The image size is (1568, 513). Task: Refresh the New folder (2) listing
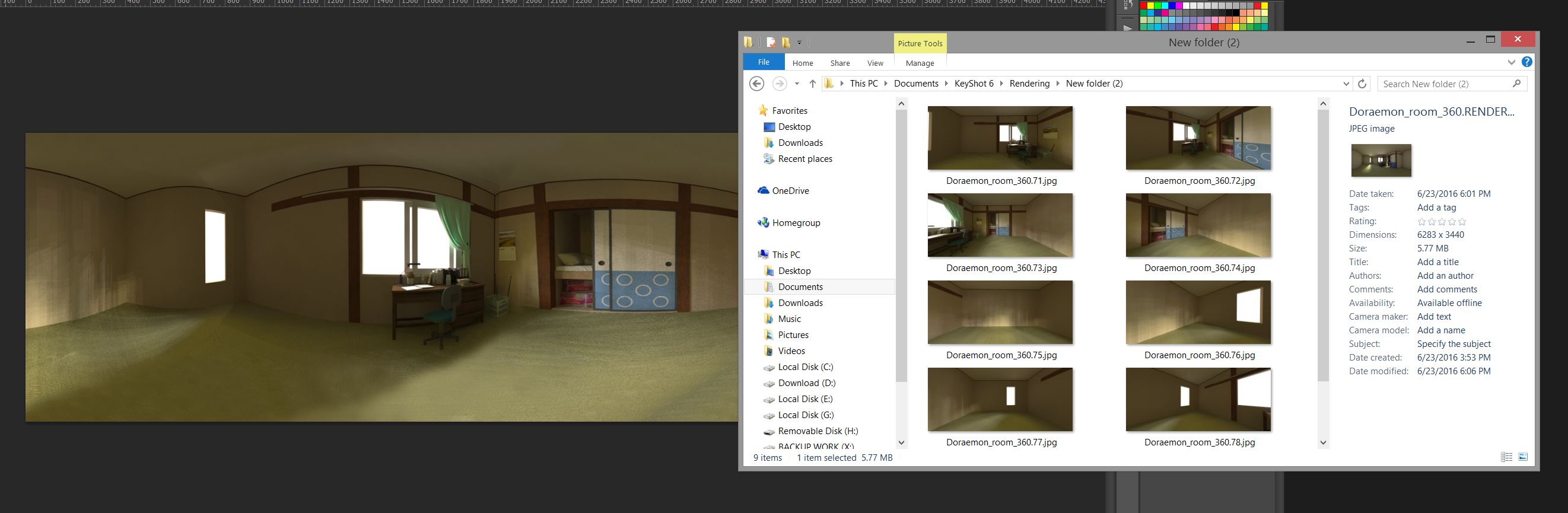tap(1362, 84)
